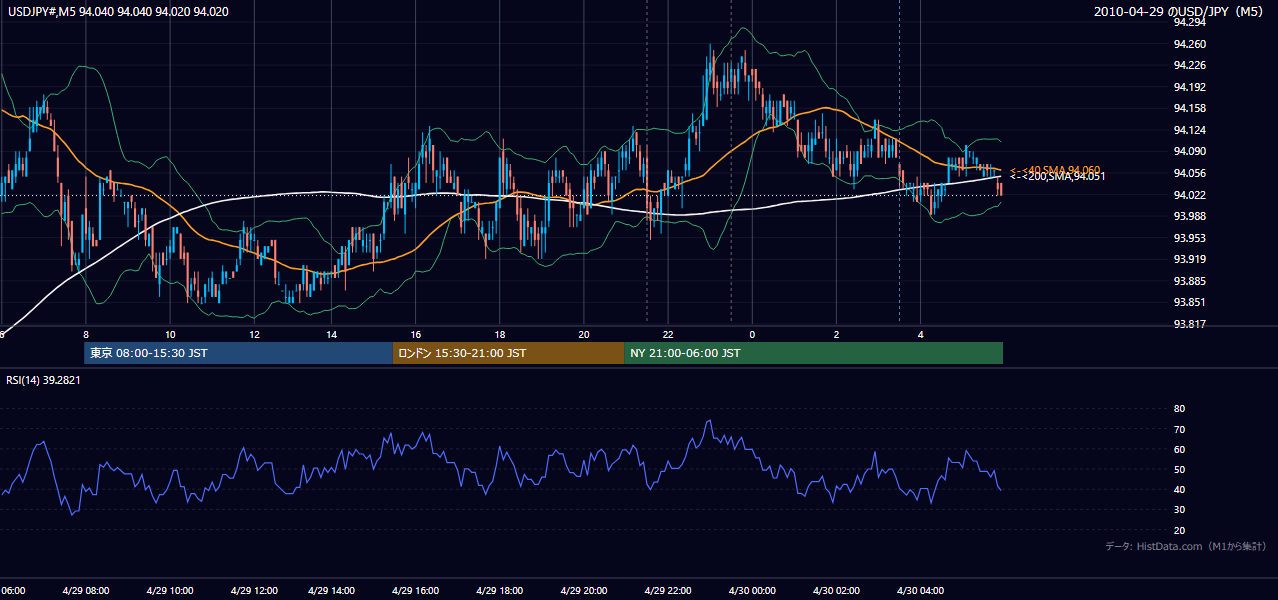1278x600 pixels.
Task: Click hour mark 2 under price chart
Action: pos(836,334)
